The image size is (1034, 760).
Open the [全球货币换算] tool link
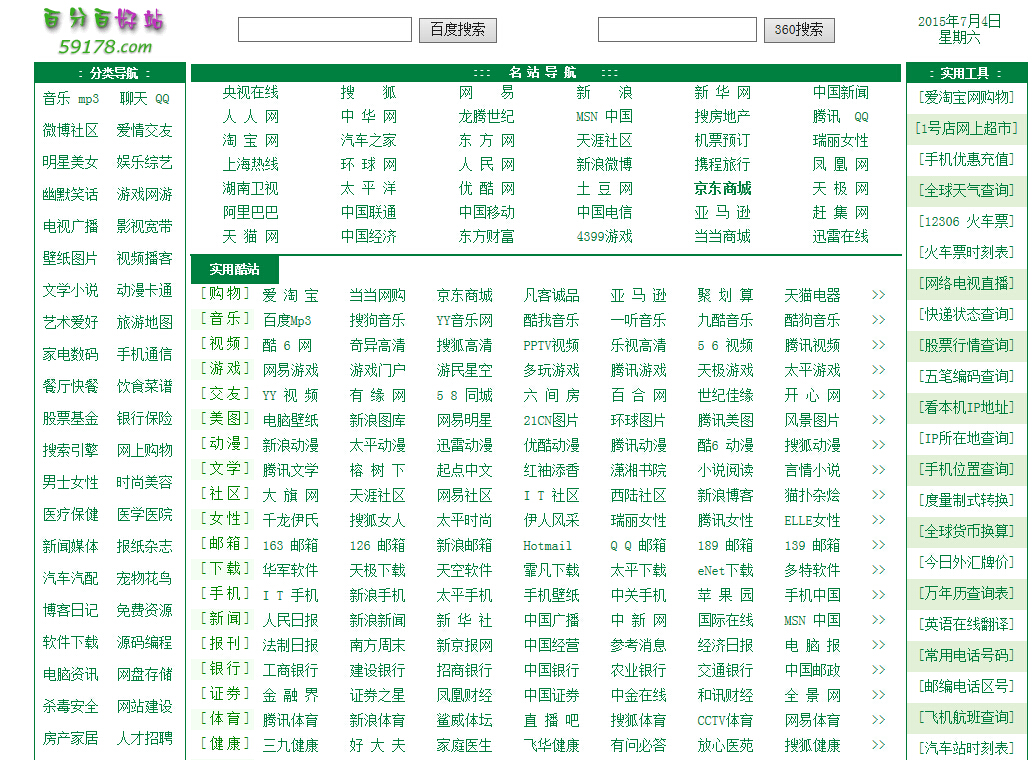967,532
